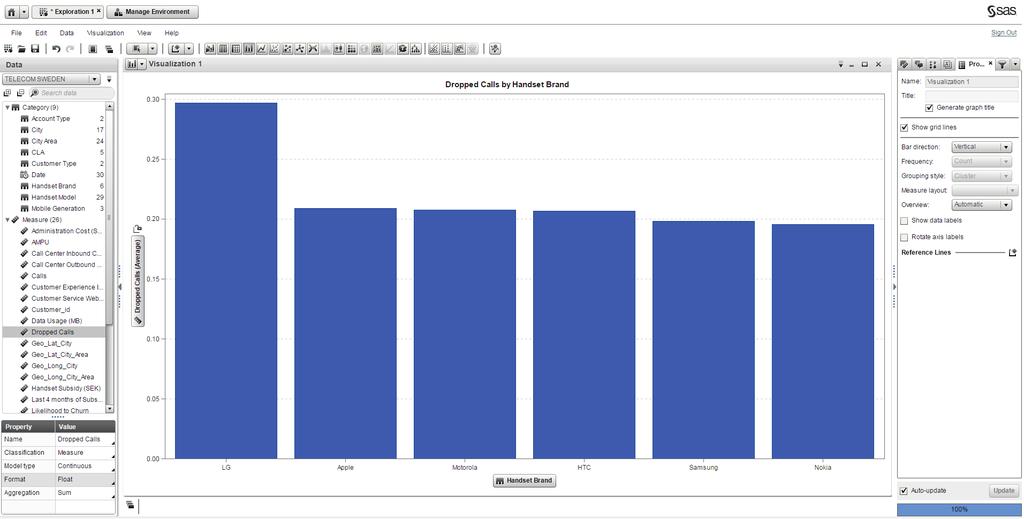
Task: Open the Filters funnel tab icon
Action: (x=1002, y=64)
